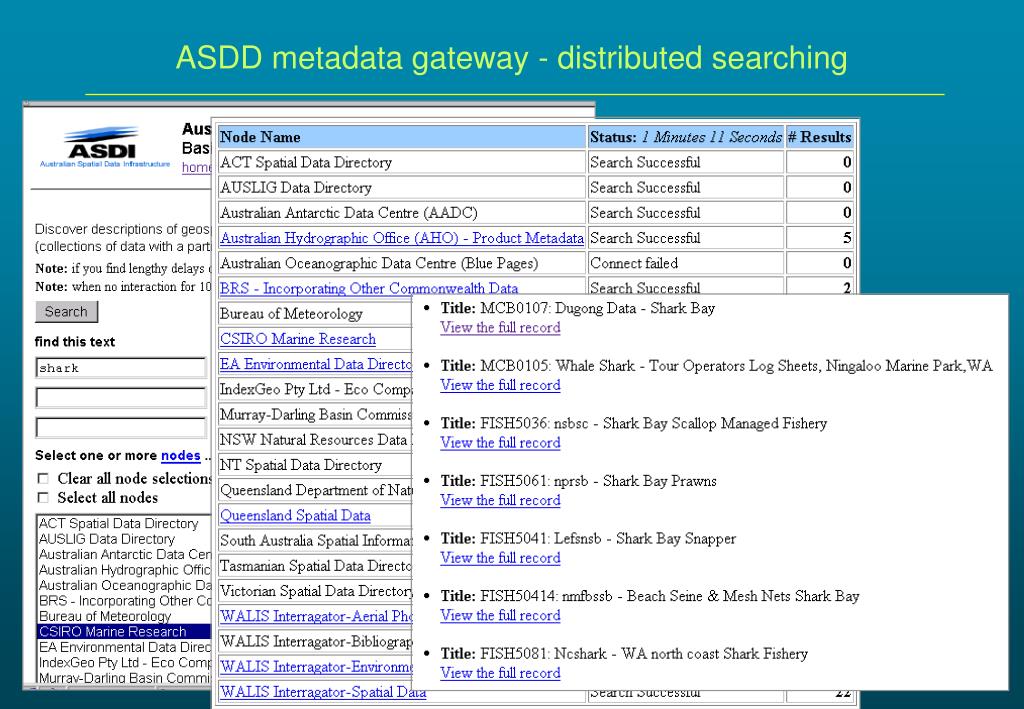Open 'BRS - Incorporating Other Commonwealth Data' link

[x=369, y=288]
